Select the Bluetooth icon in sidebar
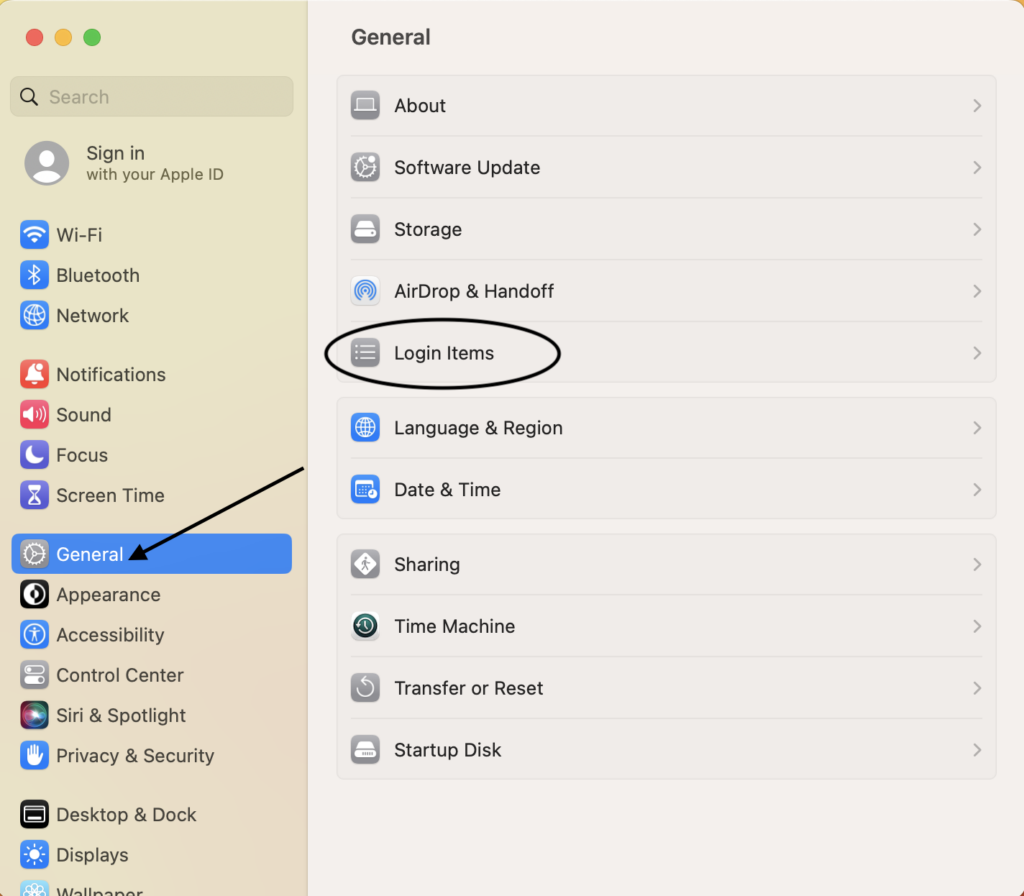This screenshot has height=896, width=1024. tap(35, 275)
